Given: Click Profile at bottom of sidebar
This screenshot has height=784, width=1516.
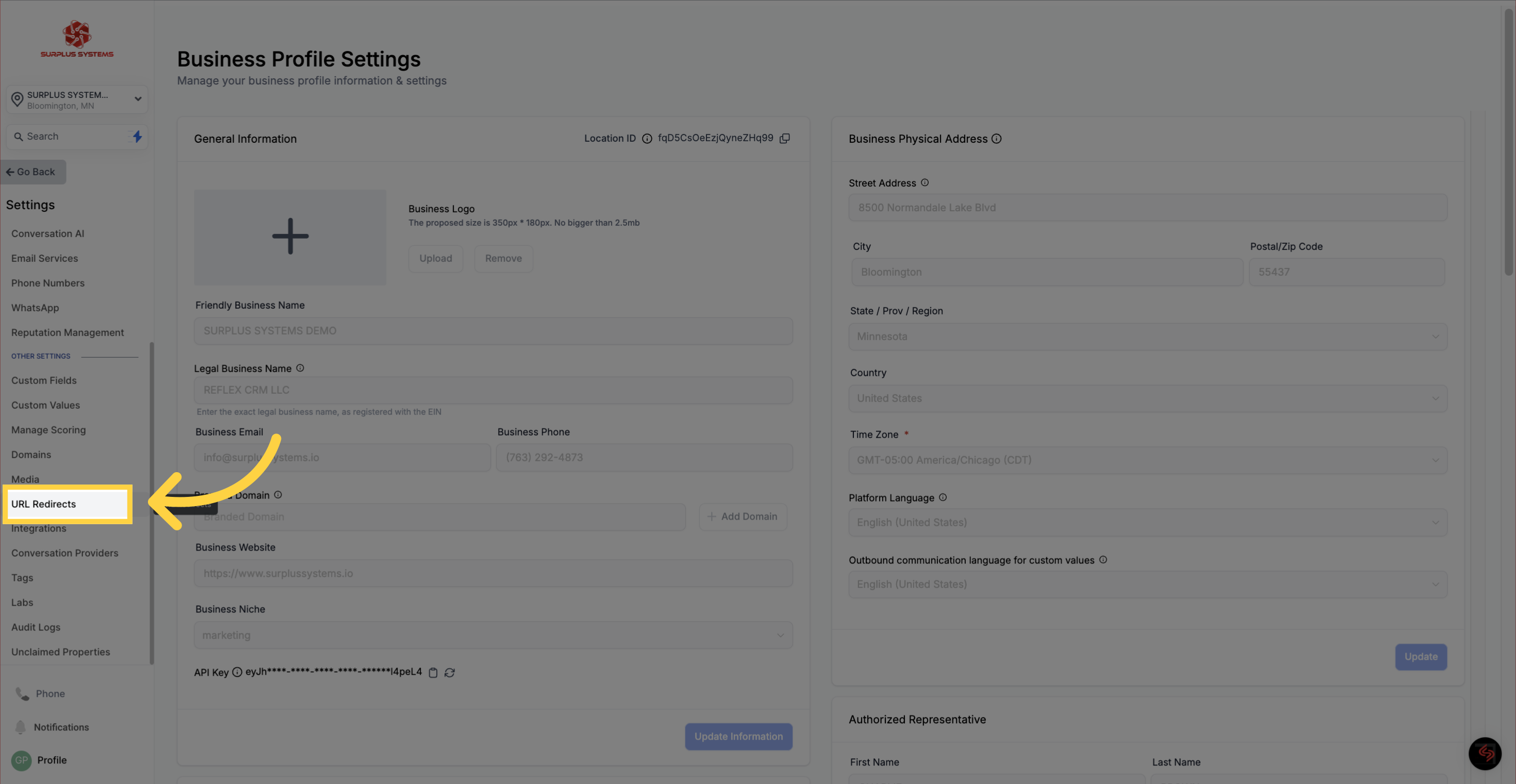Looking at the screenshot, I should [51, 760].
